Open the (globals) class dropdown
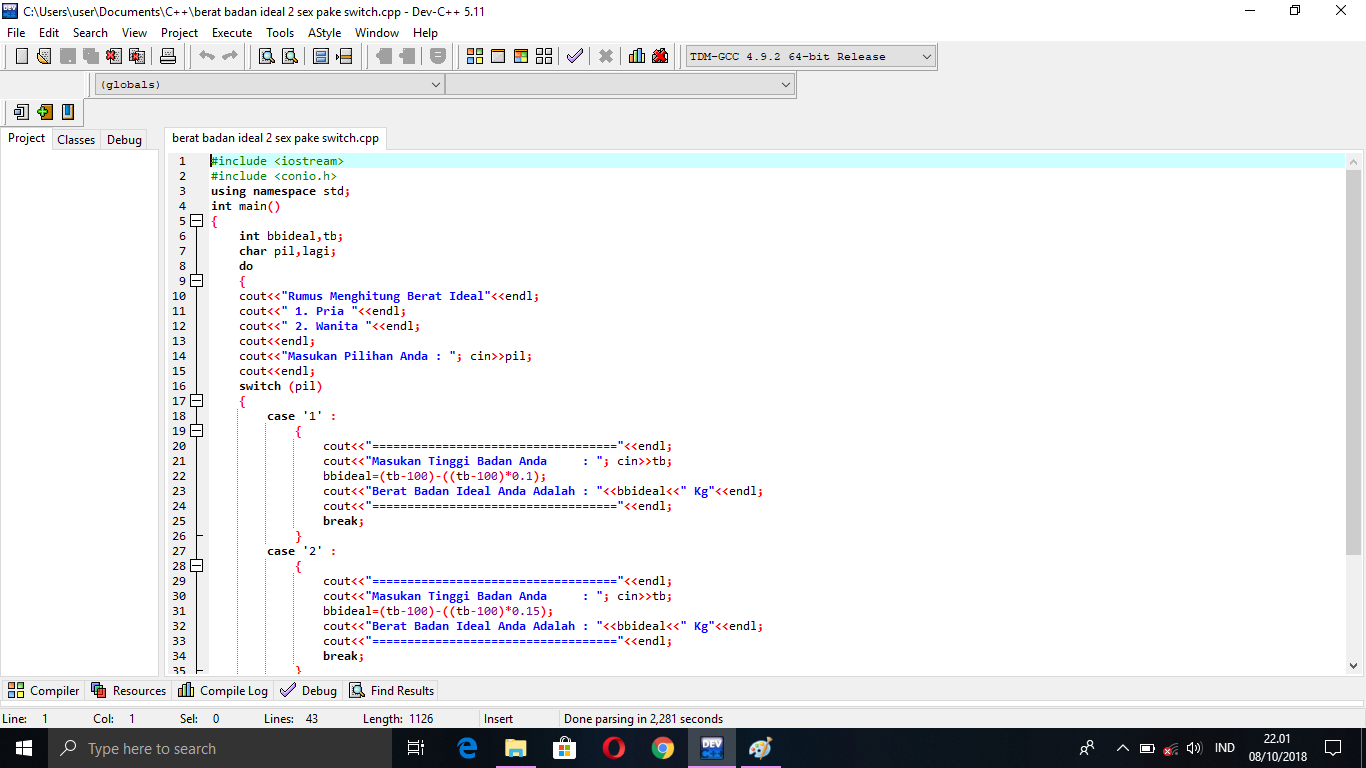This screenshot has width=1366, height=768. (x=269, y=85)
